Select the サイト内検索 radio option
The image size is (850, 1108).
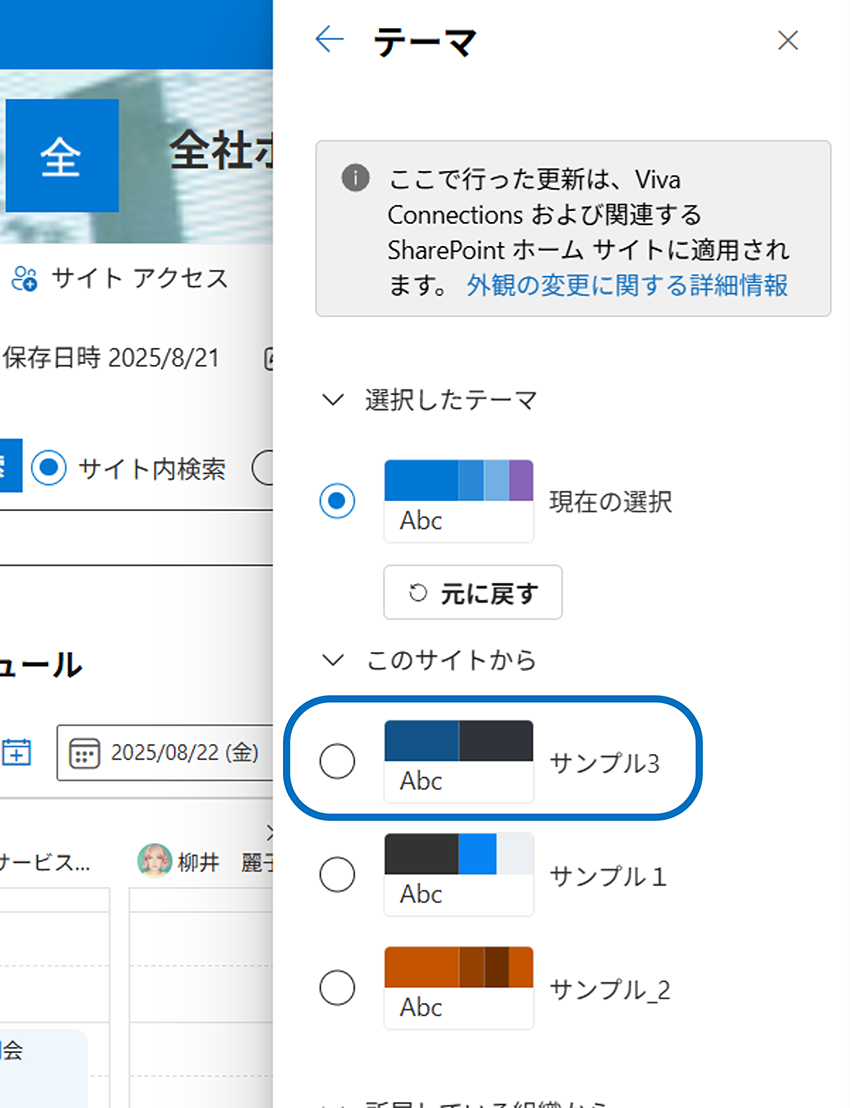(x=48, y=467)
